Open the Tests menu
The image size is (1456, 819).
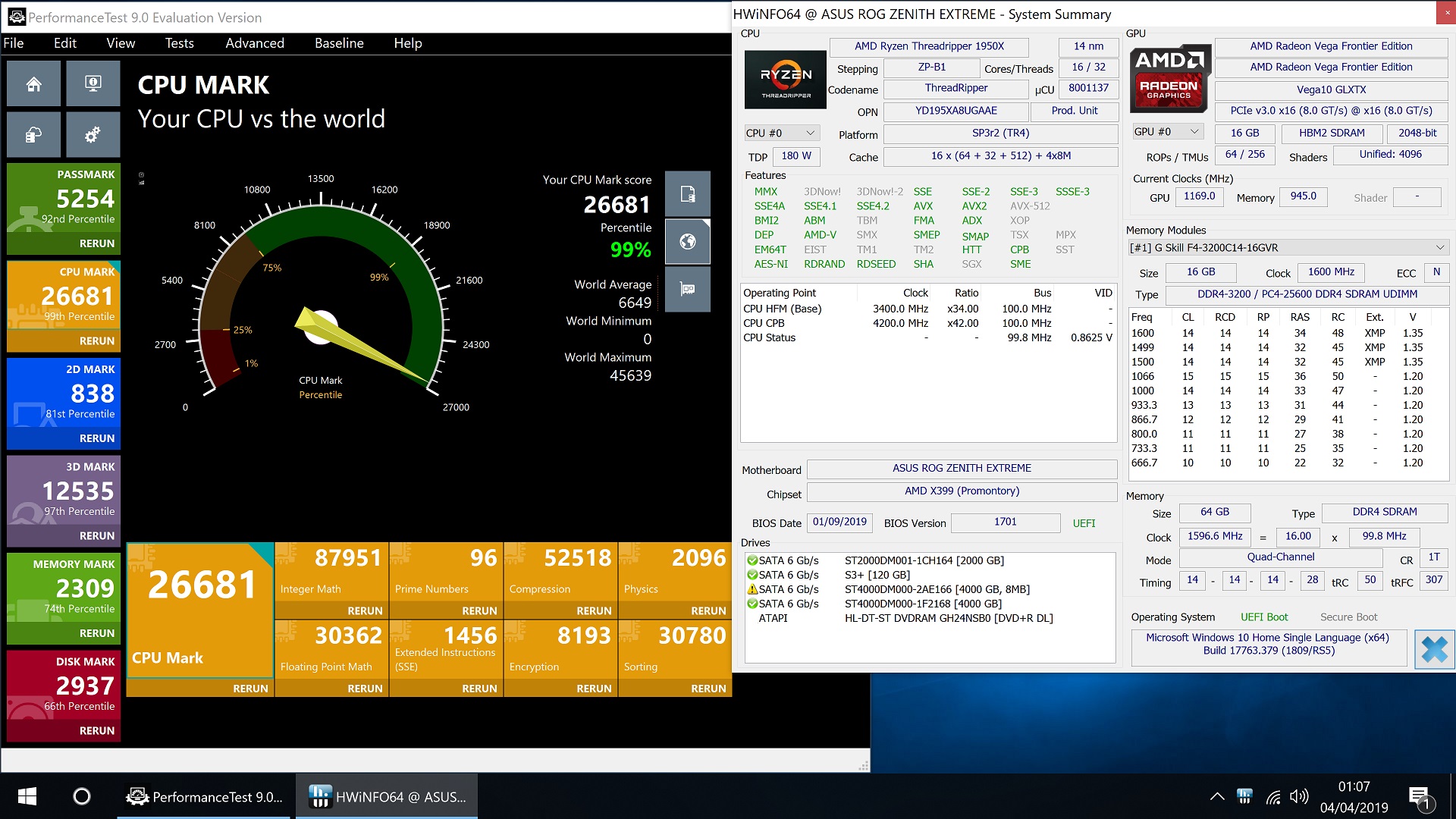(x=180, y=43)
